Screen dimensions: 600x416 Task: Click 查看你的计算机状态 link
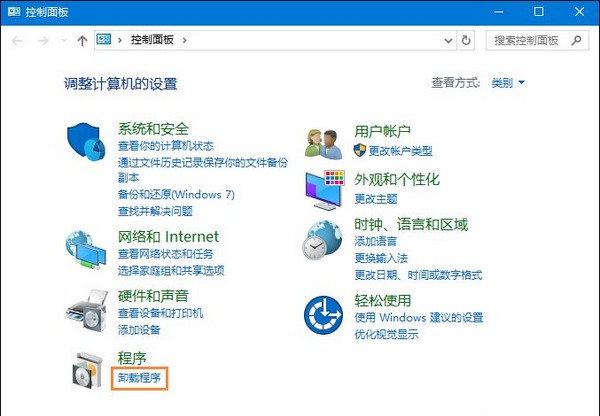pos(166,146)
